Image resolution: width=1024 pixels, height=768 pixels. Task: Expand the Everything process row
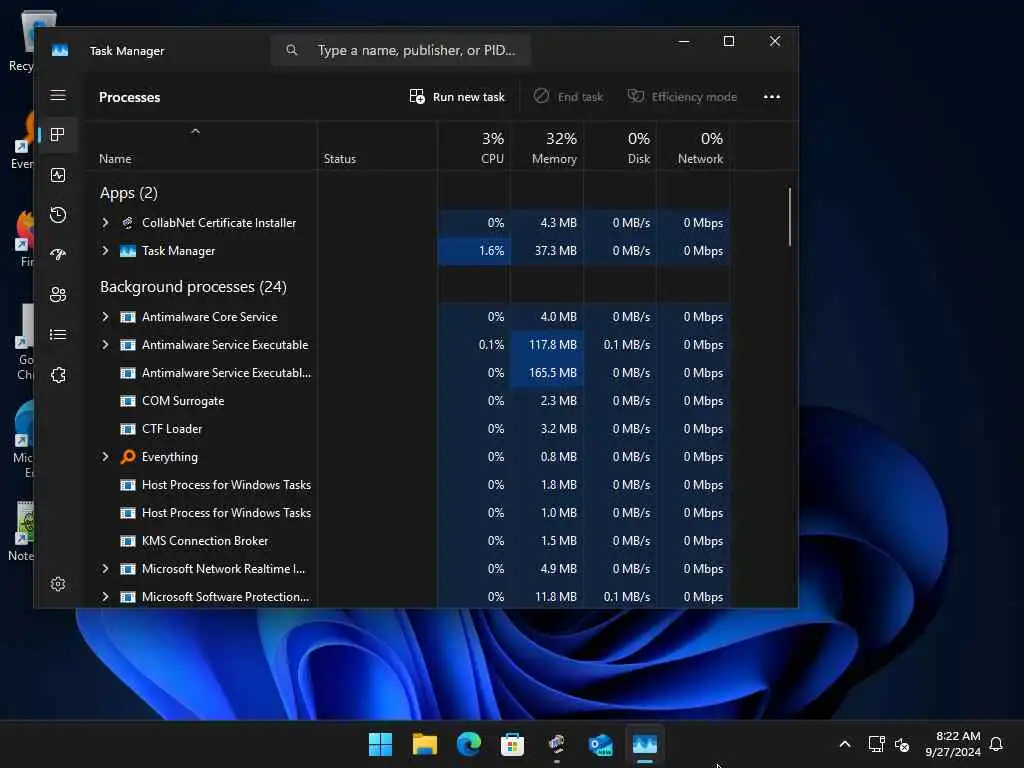105,456
